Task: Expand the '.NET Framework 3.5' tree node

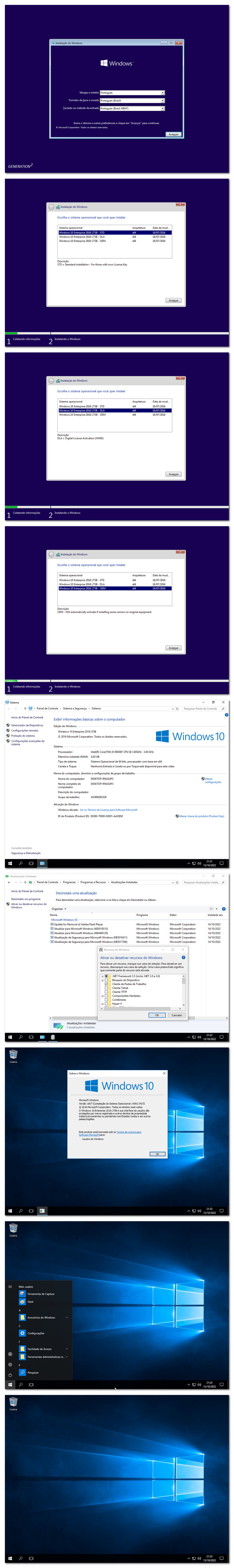Action: [102, 976]
